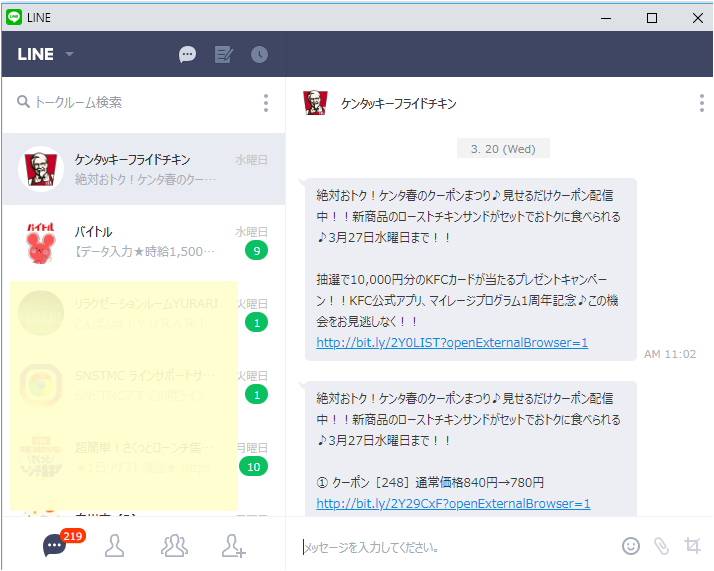Click the LINE app icon in title bar
This screenshot has height=571, width=714.
tap(14, 17)
